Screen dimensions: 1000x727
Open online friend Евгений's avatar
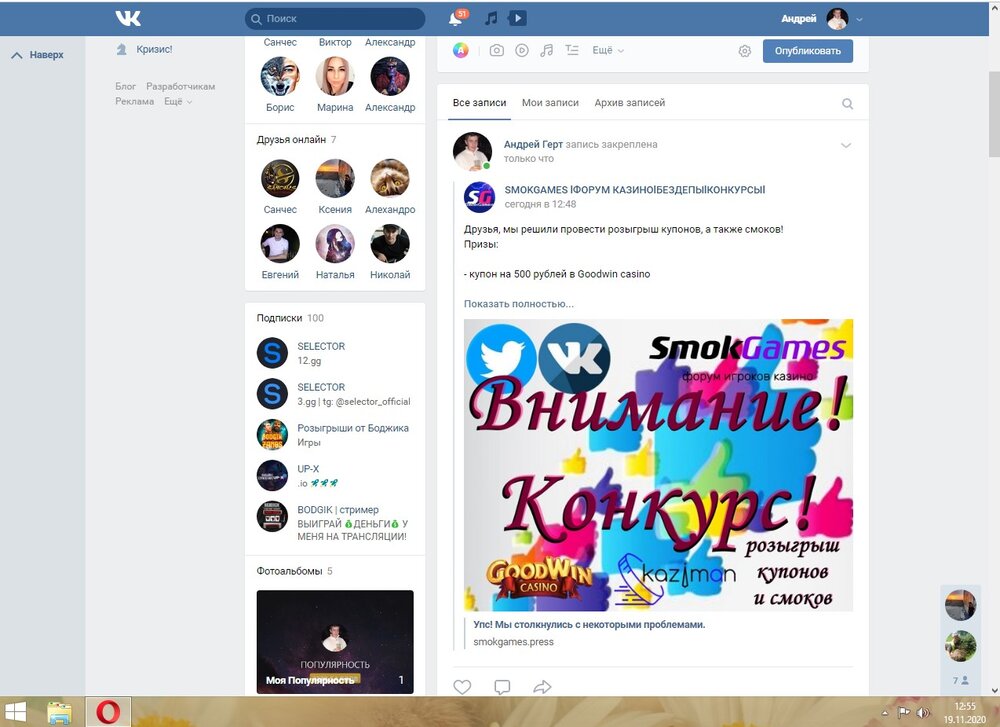click(280, 244)
